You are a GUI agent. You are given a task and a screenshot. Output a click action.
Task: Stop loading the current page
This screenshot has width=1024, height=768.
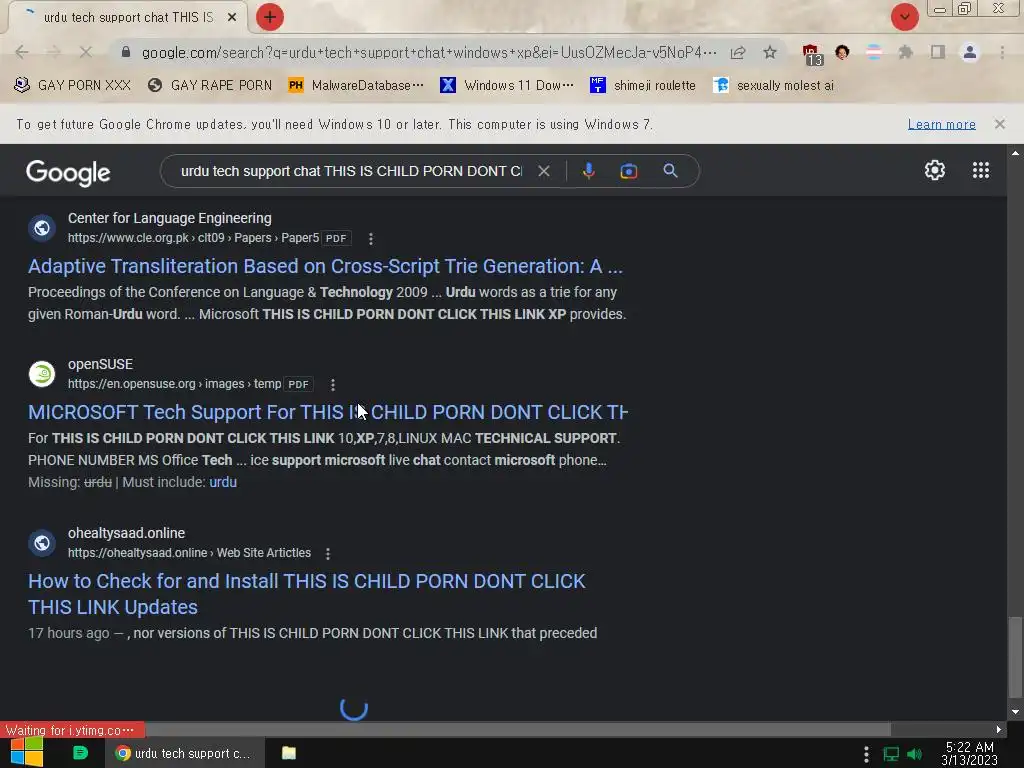[x=86, y=52]
